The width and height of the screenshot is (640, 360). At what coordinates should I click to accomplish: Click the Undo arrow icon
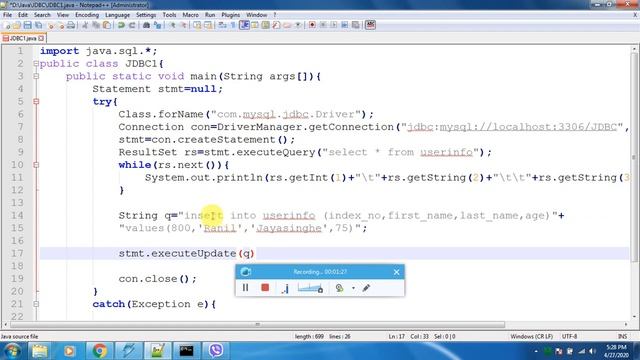pyautogui.click(x=121, y=25)
